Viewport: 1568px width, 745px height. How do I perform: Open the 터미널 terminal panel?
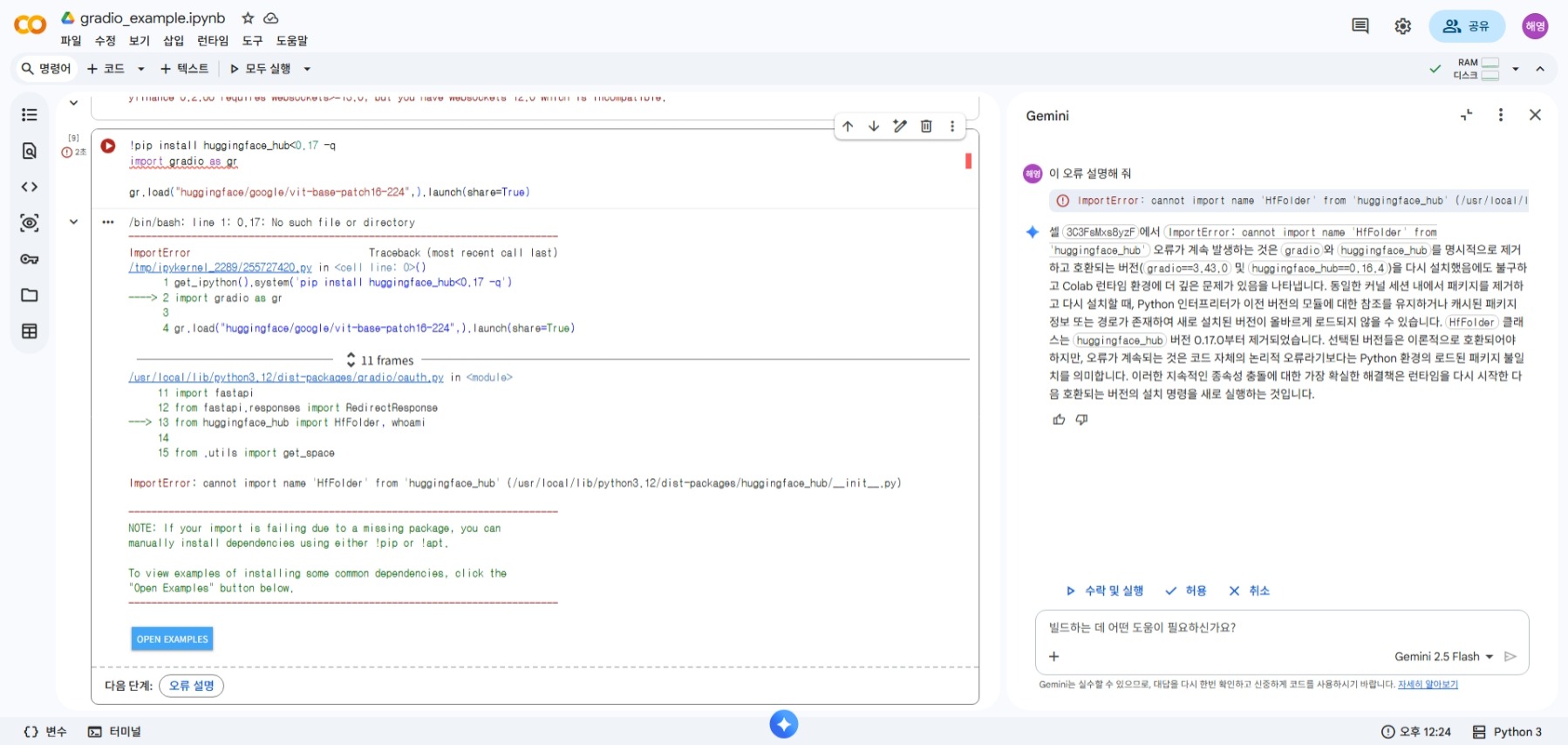[114, 732]
